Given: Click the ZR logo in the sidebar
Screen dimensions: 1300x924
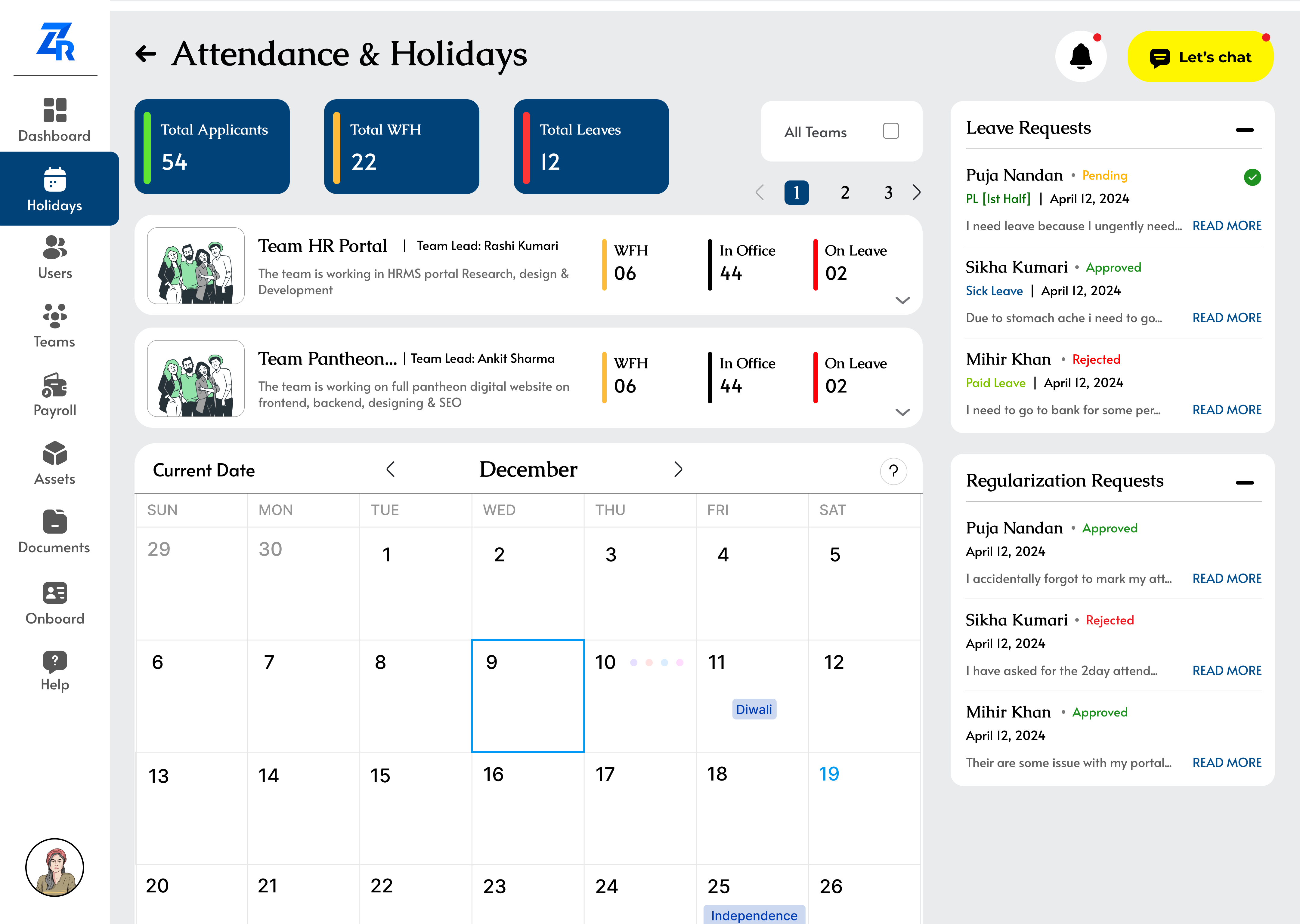Looking at the screenshot, I should coord(55,42).
